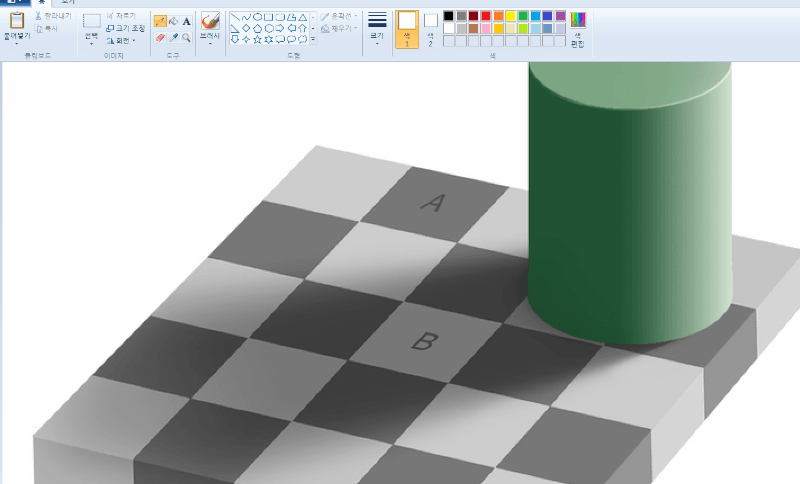Select the Fill with color bucket tool

(173, 21)
